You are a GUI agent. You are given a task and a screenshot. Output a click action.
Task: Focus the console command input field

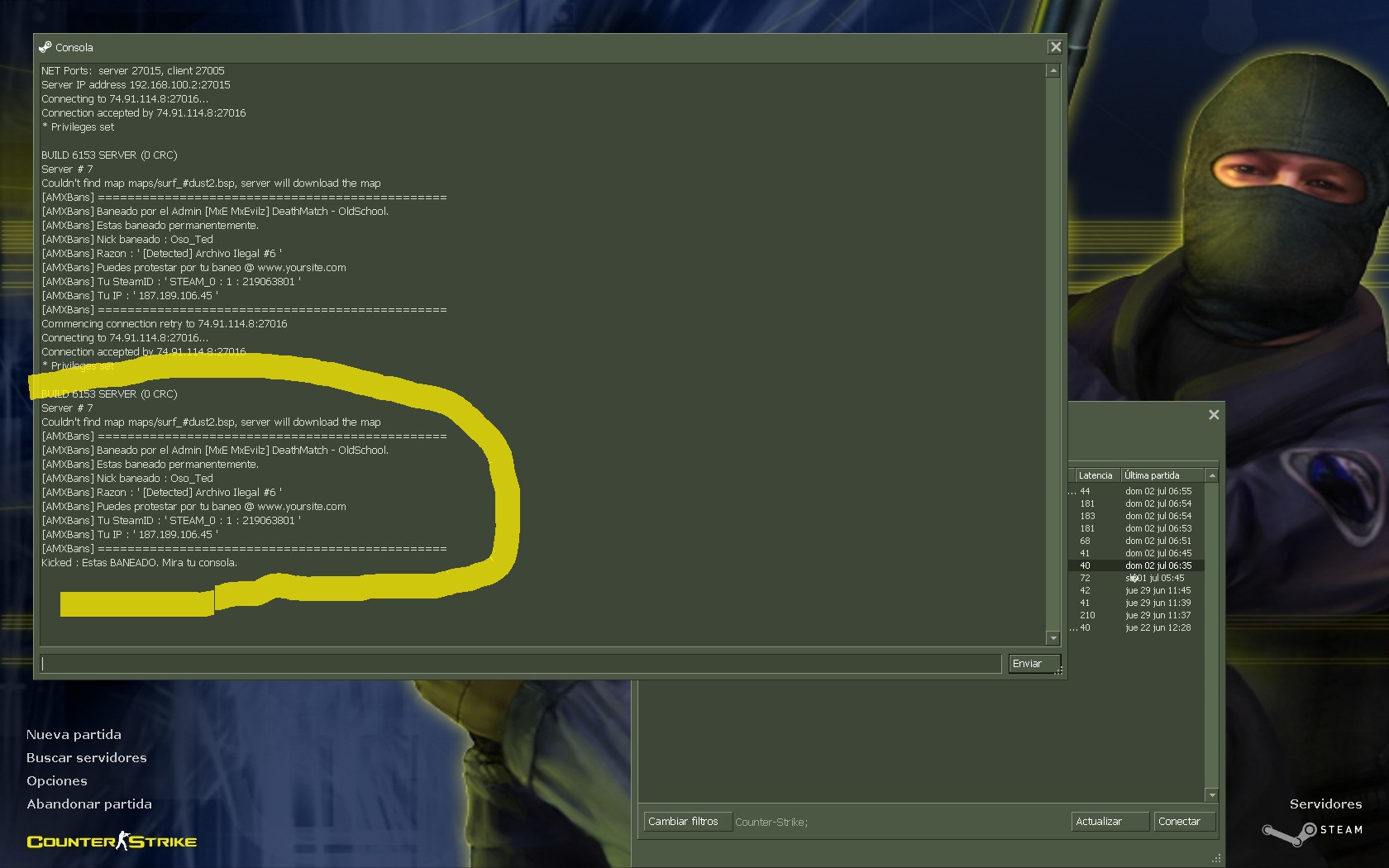coord(521,664)
